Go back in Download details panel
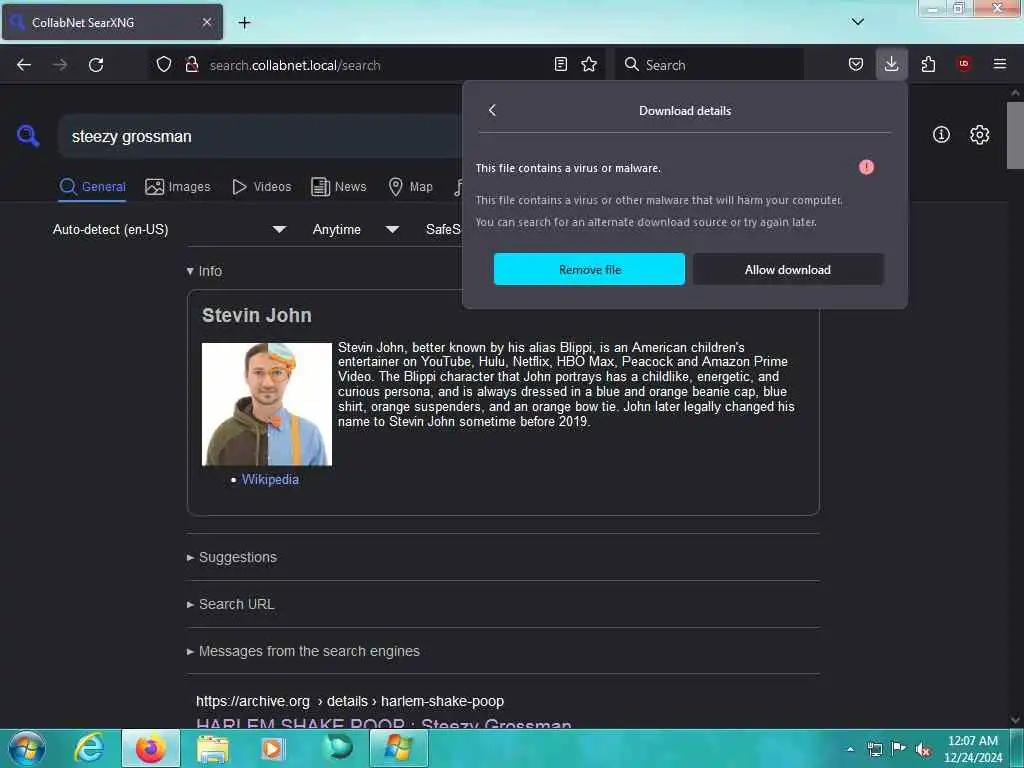1024x768 pixels. [492, 110]
